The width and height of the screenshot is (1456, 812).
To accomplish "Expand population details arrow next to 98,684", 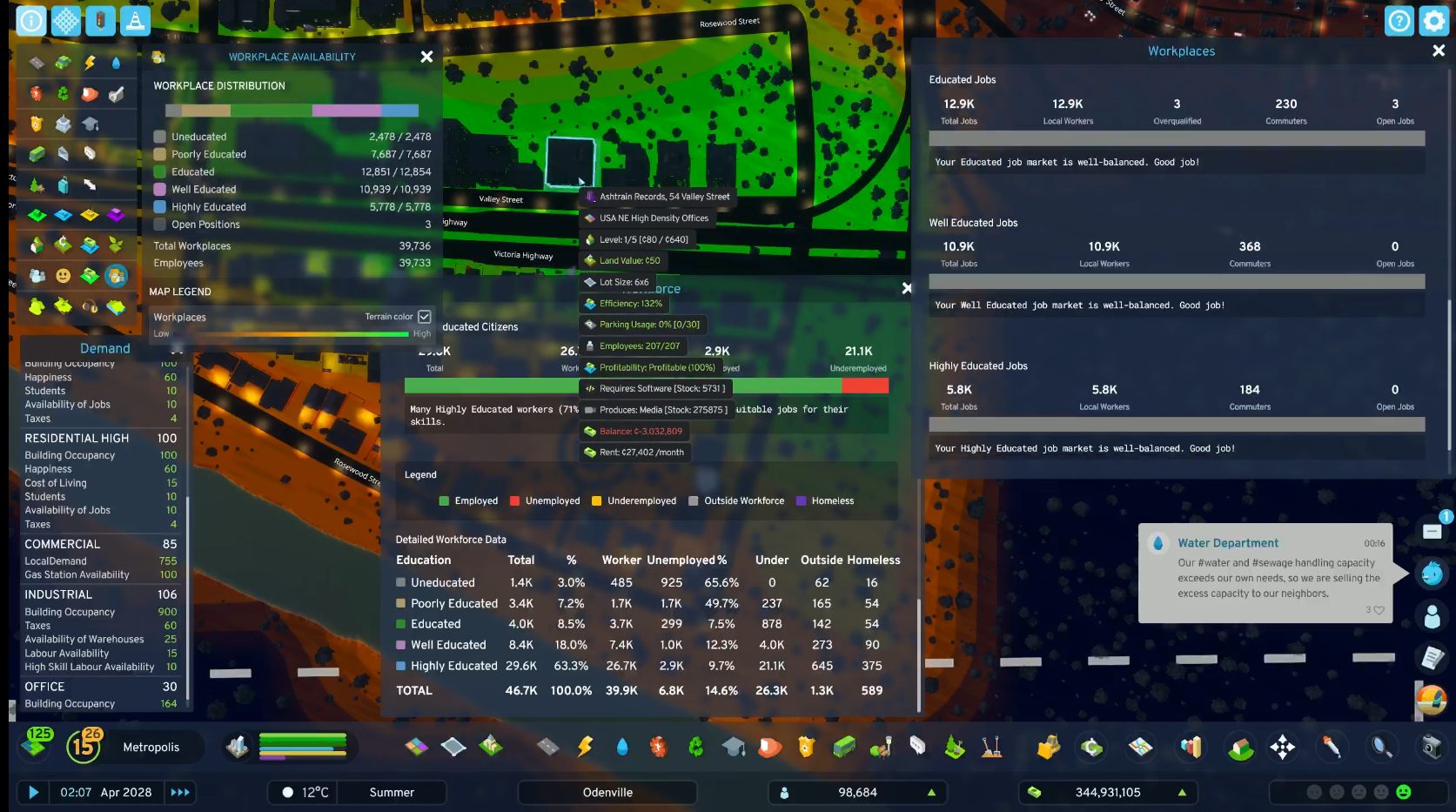I will pyautogui.click(x=931, y=792).
